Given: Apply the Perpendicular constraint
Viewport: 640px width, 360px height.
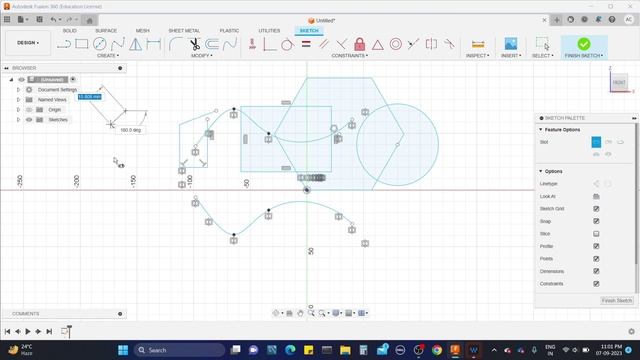Looking at the screenshot, I should pos(342,44).
